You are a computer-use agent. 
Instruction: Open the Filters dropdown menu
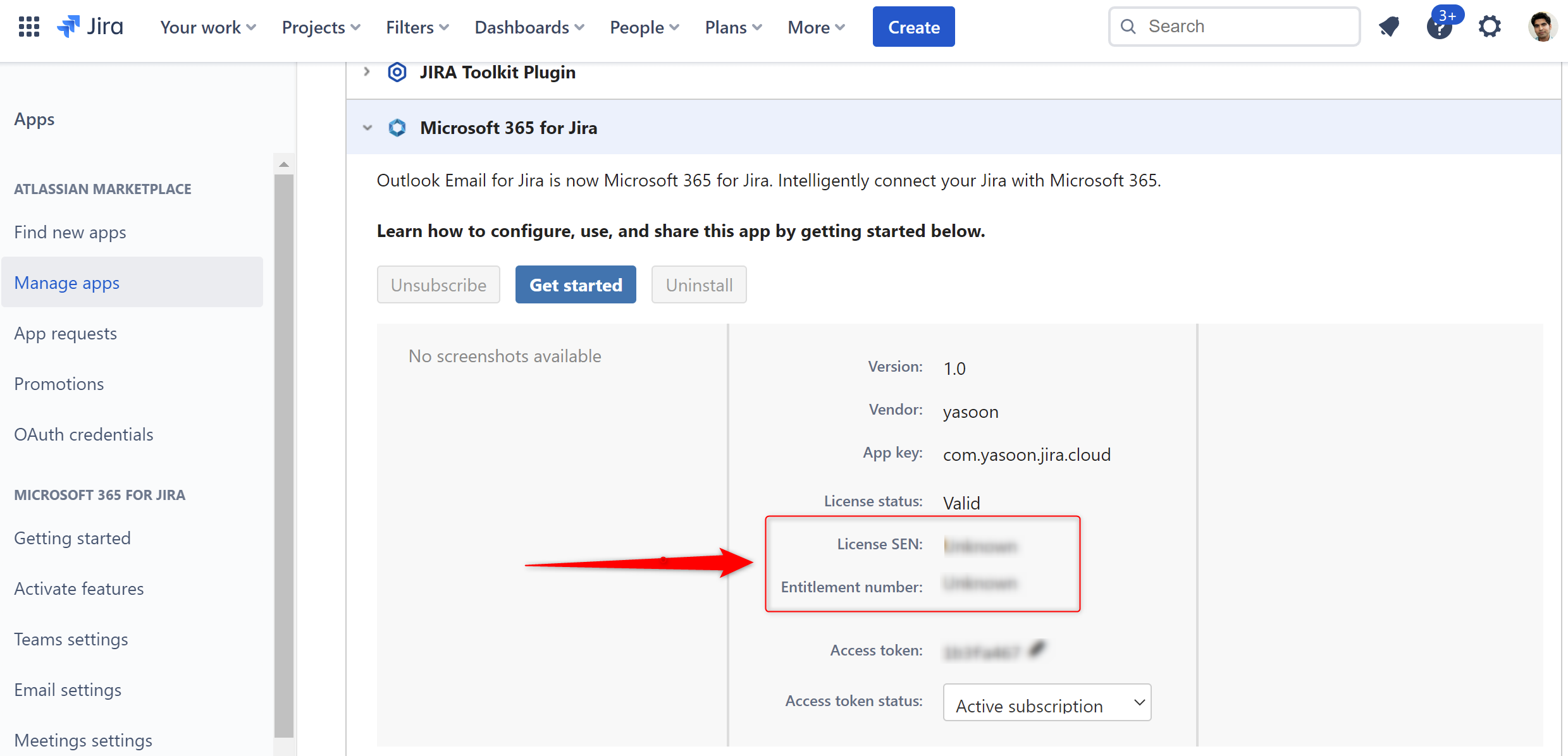[x=417, y=27]
